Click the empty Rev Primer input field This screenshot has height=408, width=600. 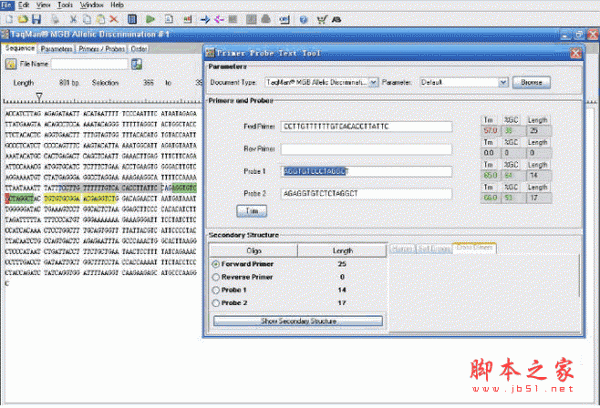point(366,149)
